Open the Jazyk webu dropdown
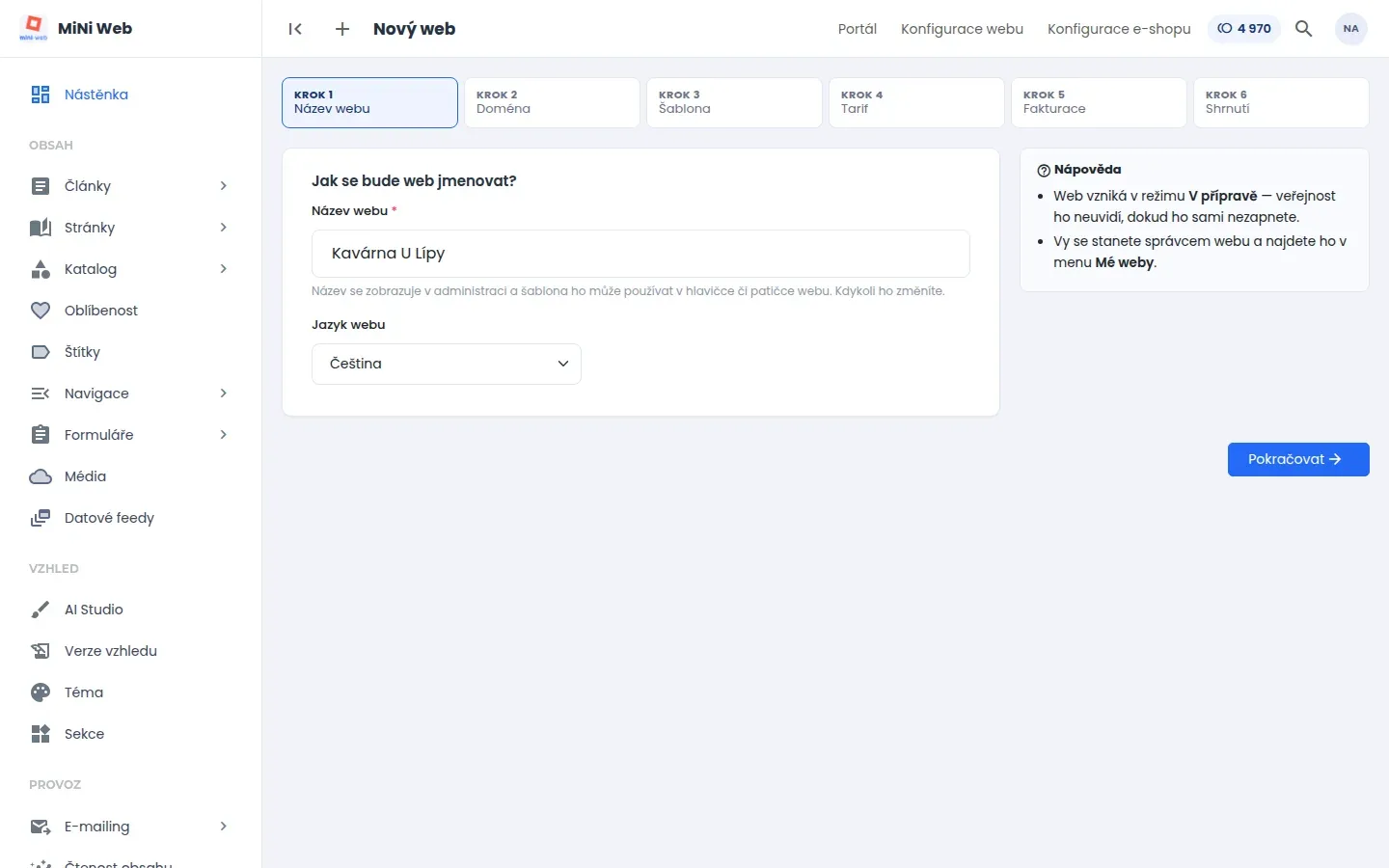This screenshot has height=868, width=1389. tap(447, 364)
